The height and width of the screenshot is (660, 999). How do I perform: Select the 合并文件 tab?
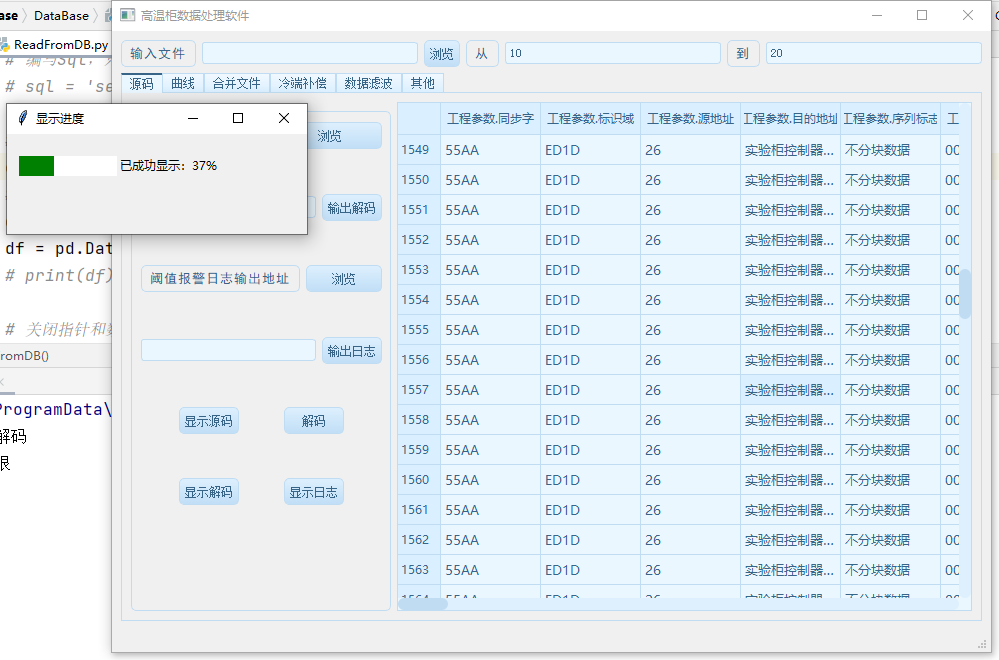click(236, 83)
